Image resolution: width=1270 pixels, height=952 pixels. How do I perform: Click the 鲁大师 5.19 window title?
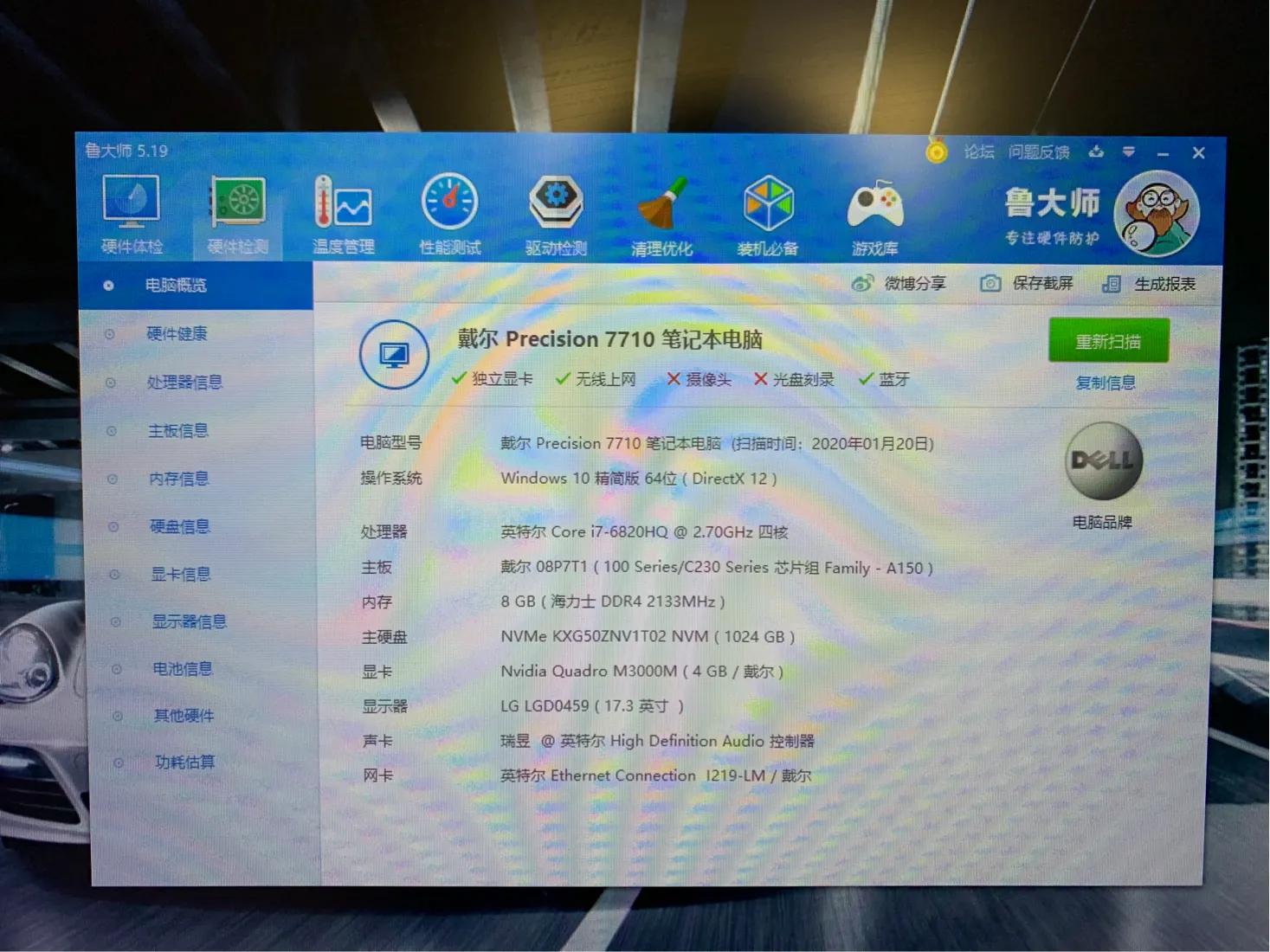[x=126, y=151]
